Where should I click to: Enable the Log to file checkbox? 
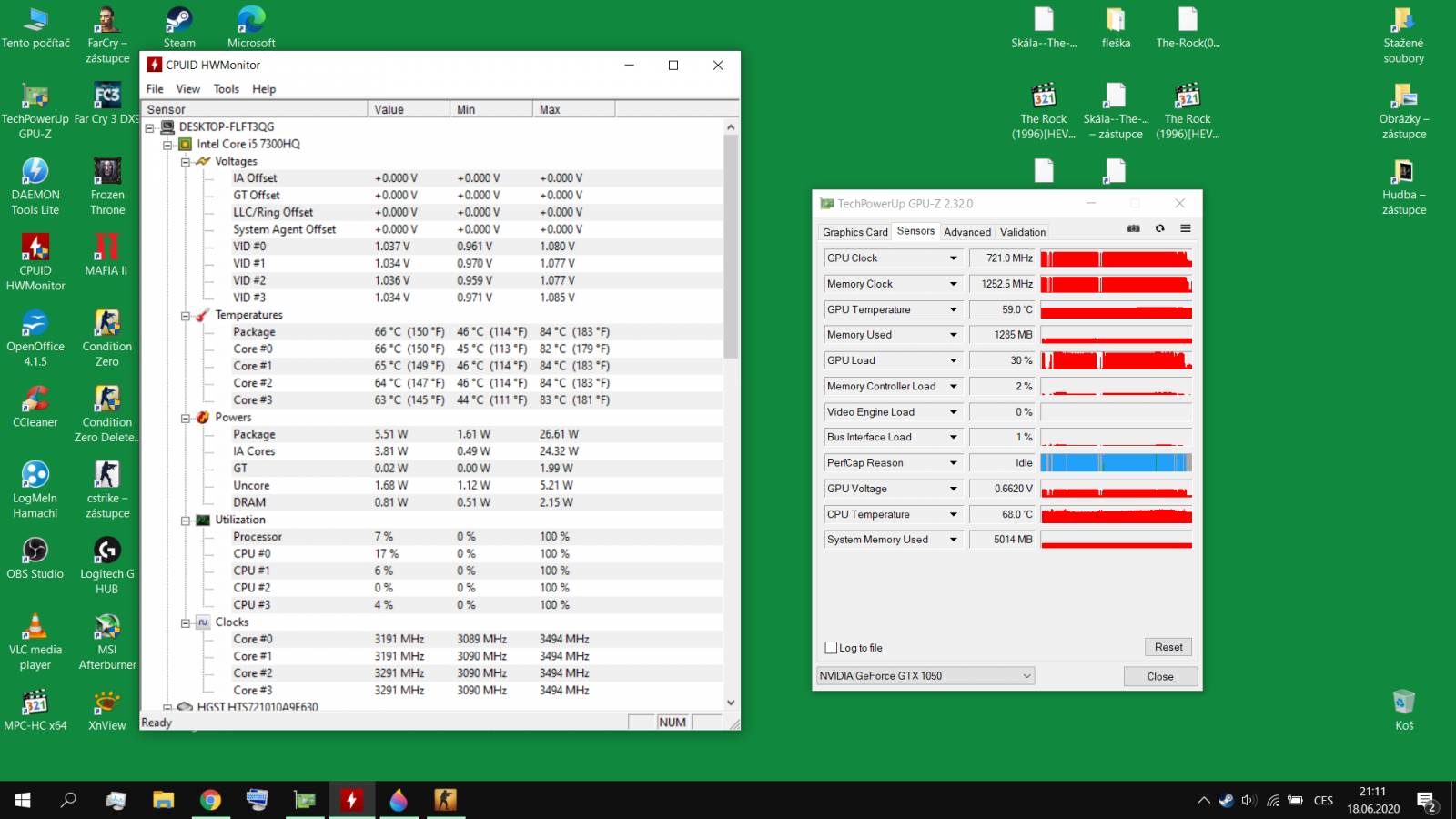tap(831, 648)
